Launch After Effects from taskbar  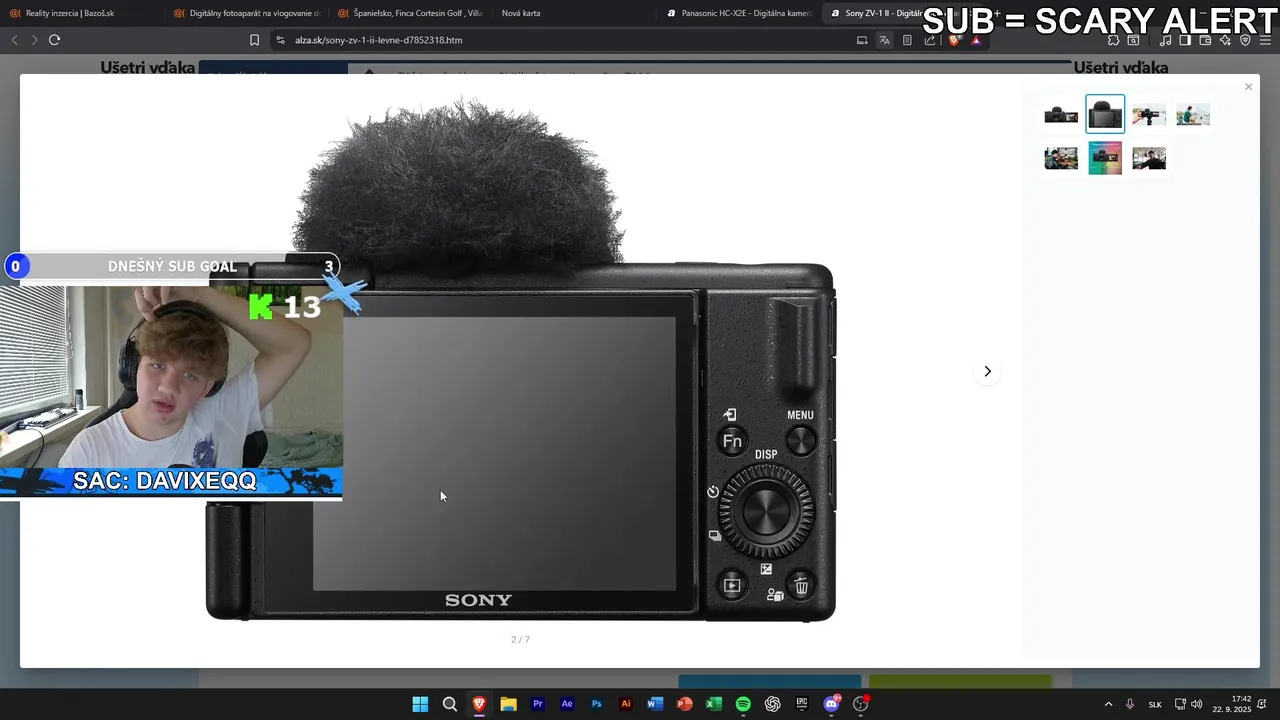567,704
